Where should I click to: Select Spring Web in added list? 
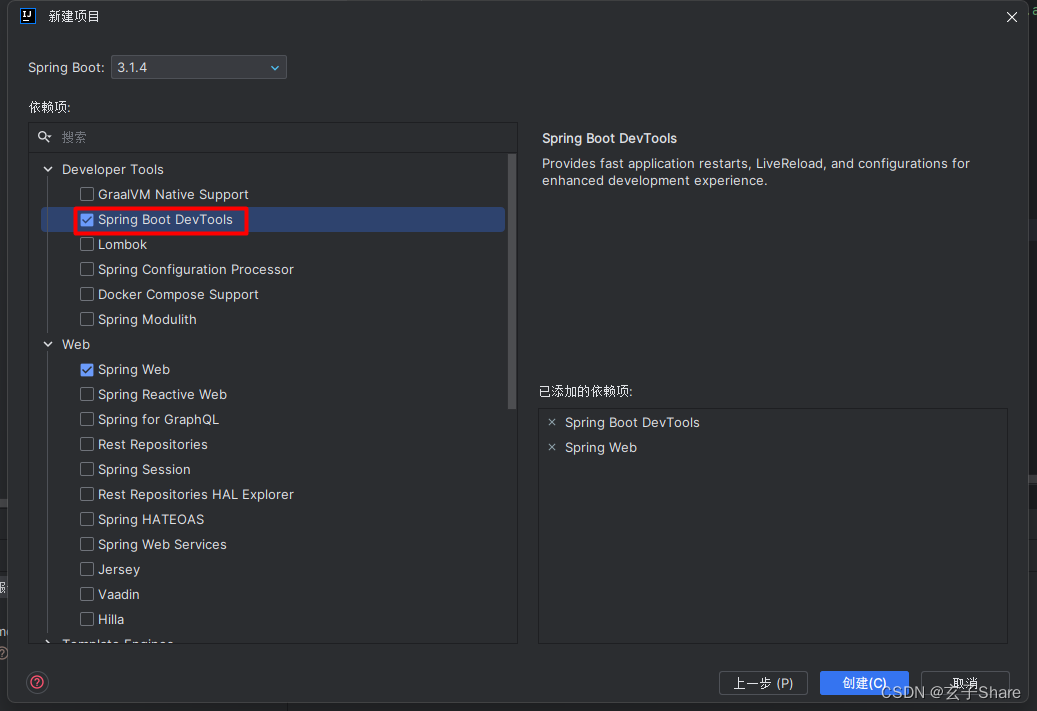(601, 448)
